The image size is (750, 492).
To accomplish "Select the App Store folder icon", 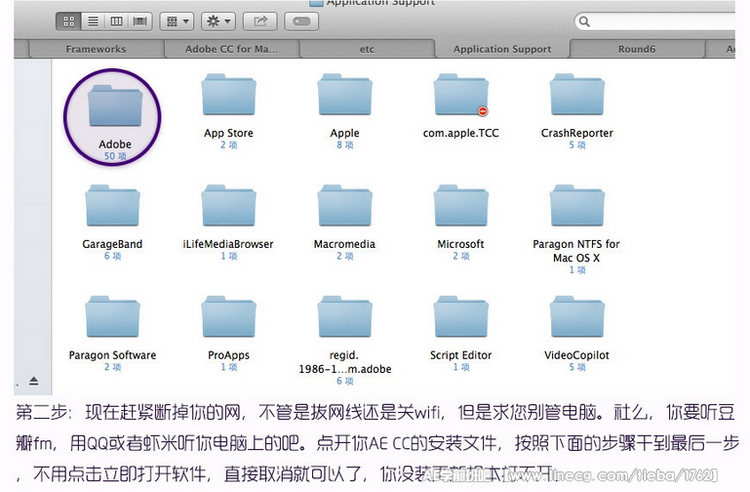I will 229,95.
